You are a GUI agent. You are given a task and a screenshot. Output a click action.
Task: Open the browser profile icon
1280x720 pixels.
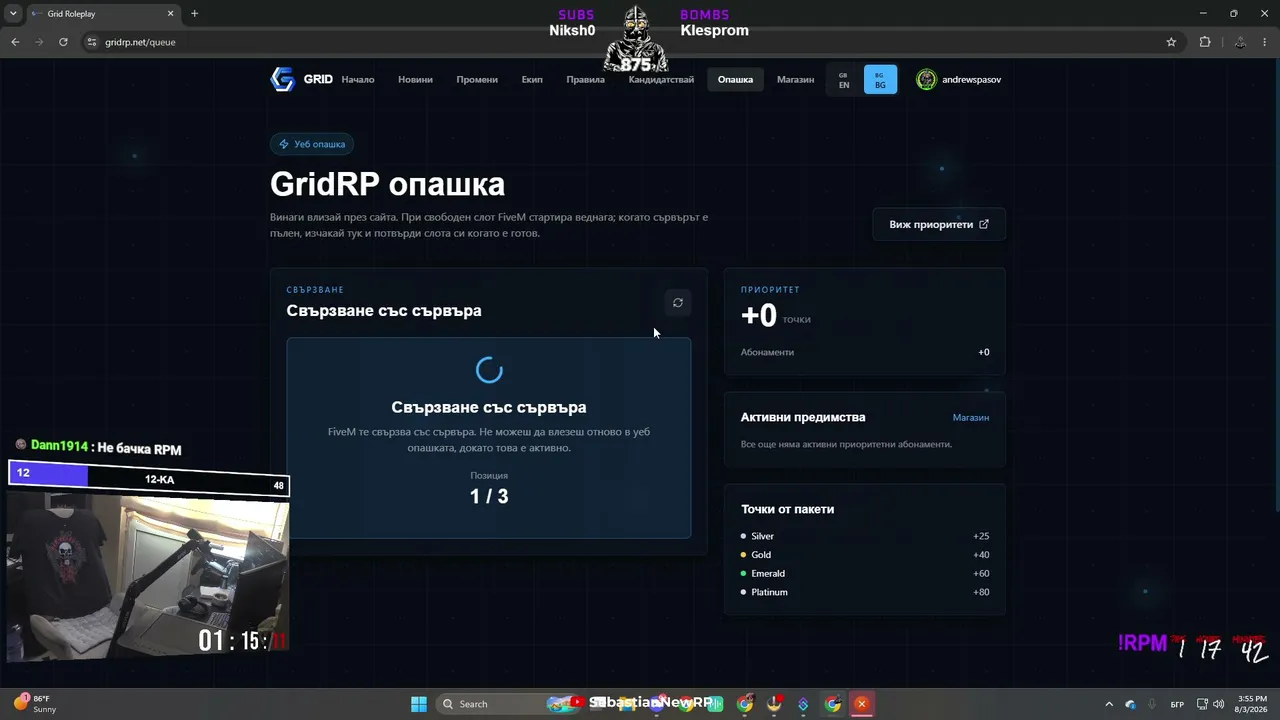1240,42
